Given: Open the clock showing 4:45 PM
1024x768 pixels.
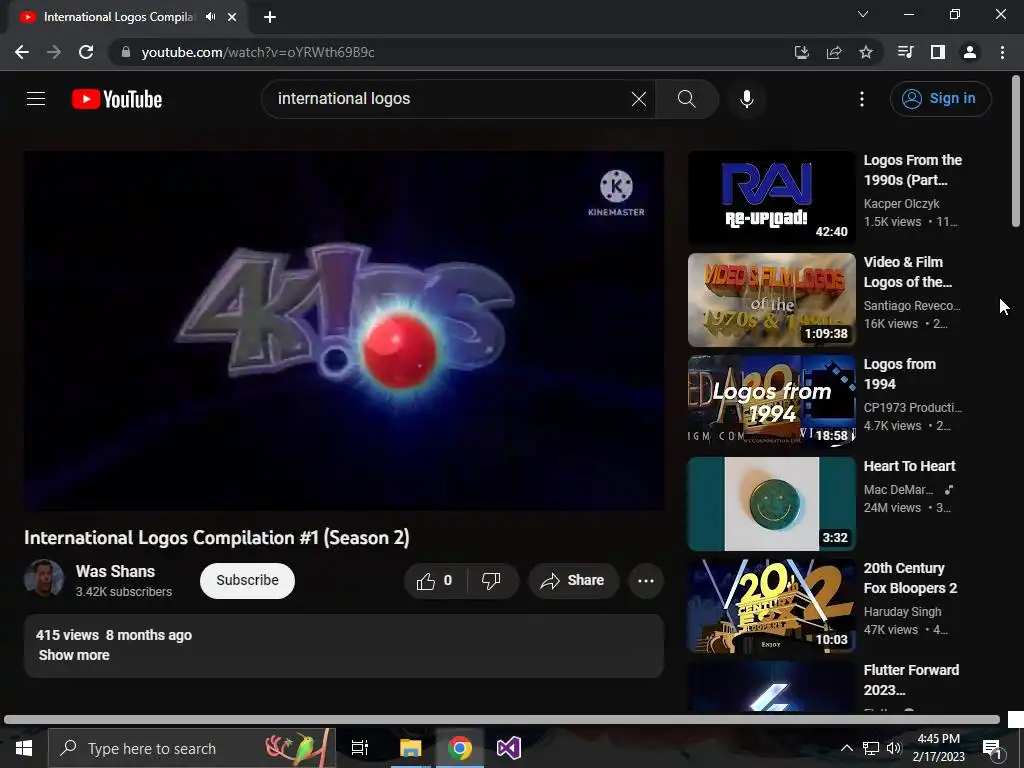Looking at the screenshot, I should [938, 748].
